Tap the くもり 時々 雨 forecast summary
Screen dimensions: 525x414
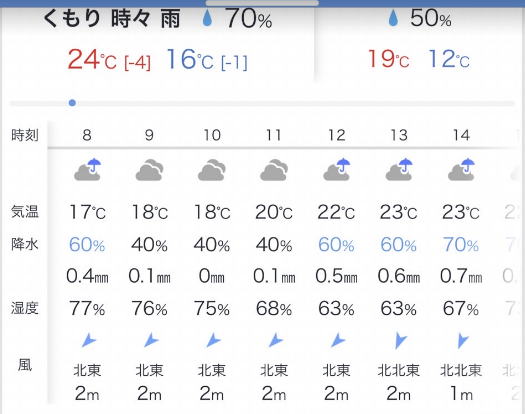(112, 18)
